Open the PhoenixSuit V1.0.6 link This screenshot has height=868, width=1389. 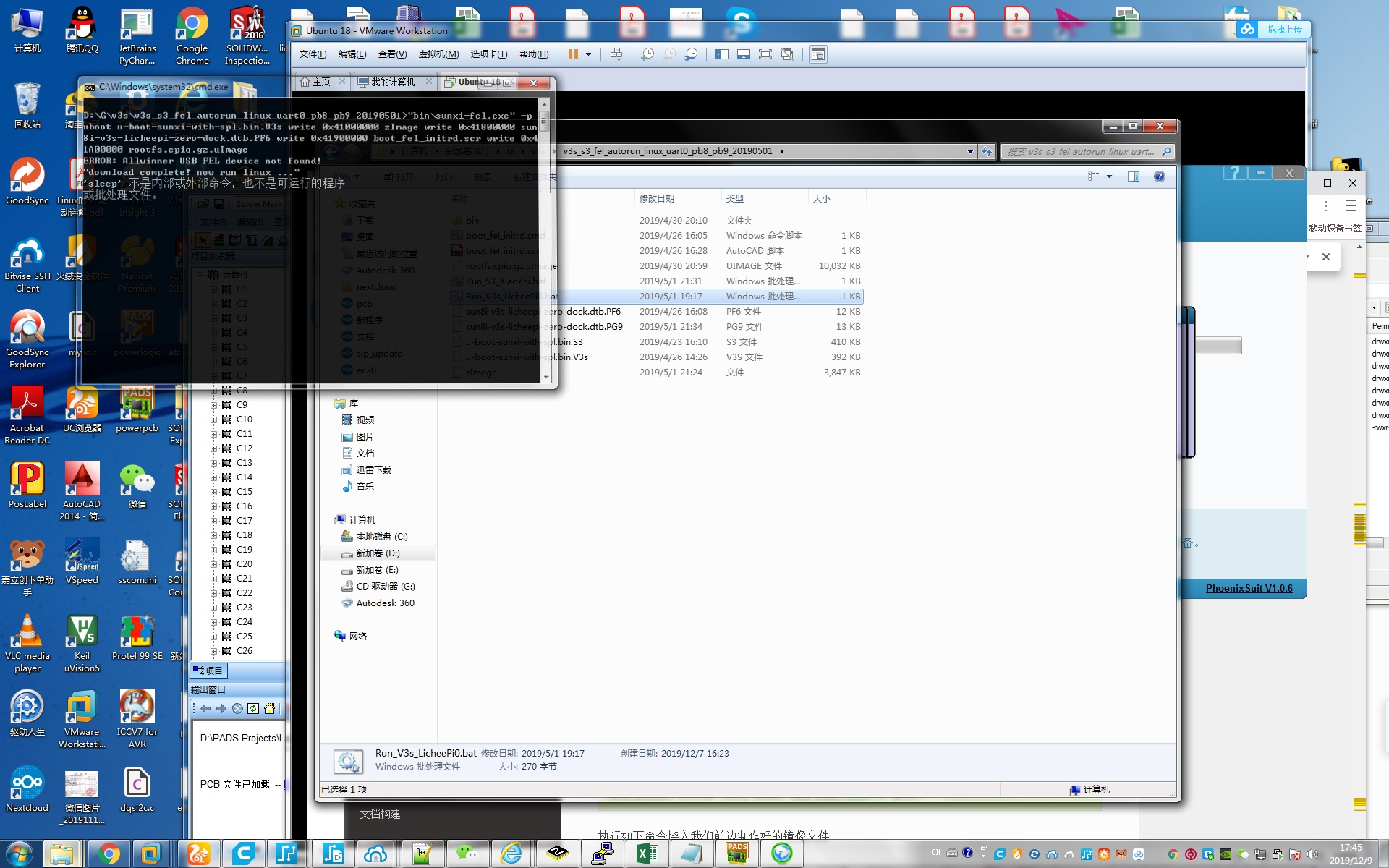click(1249, 588)
